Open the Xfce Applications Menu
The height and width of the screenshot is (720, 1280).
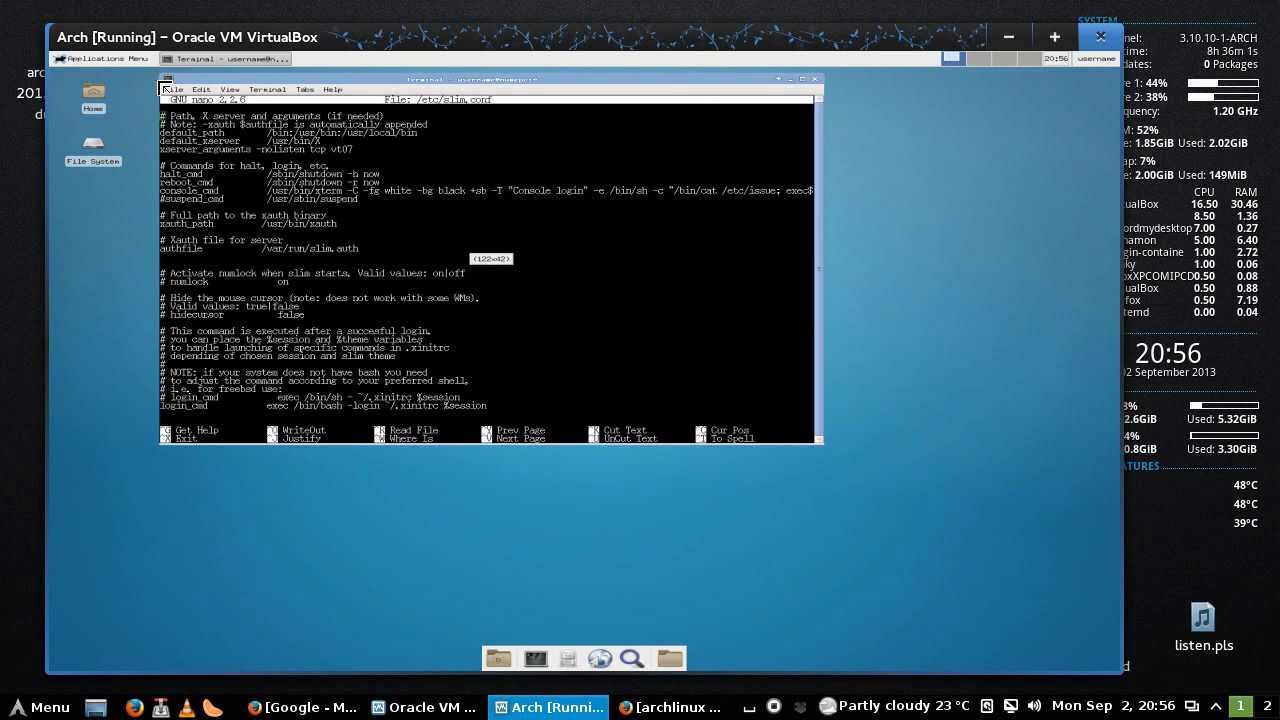coord(101,59)
